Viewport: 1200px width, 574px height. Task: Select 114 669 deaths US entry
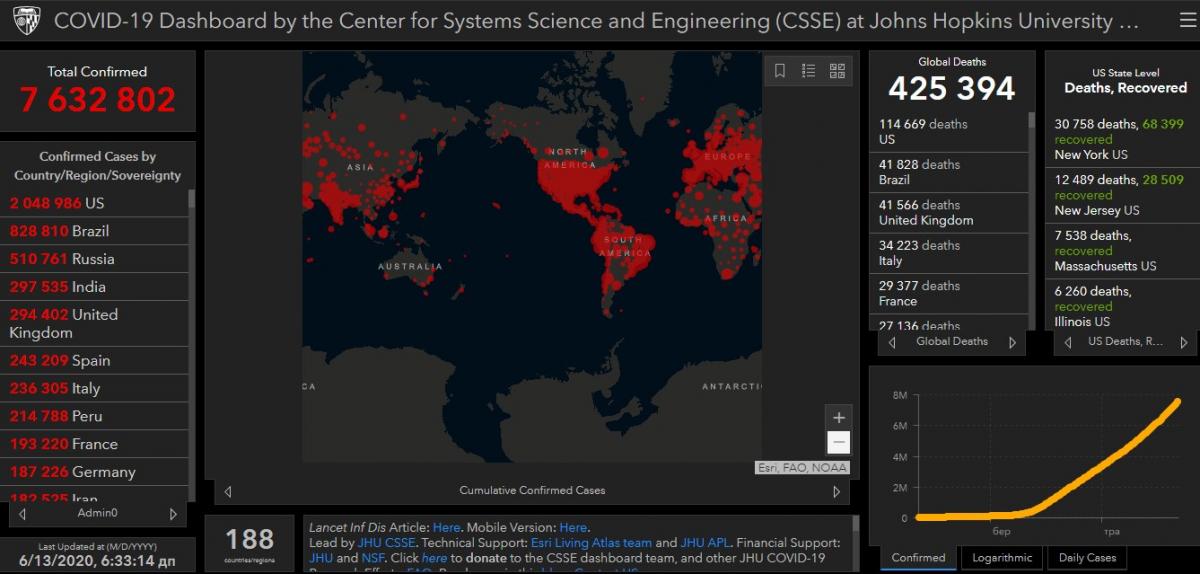pyautogui.click(x=948, y=132)
